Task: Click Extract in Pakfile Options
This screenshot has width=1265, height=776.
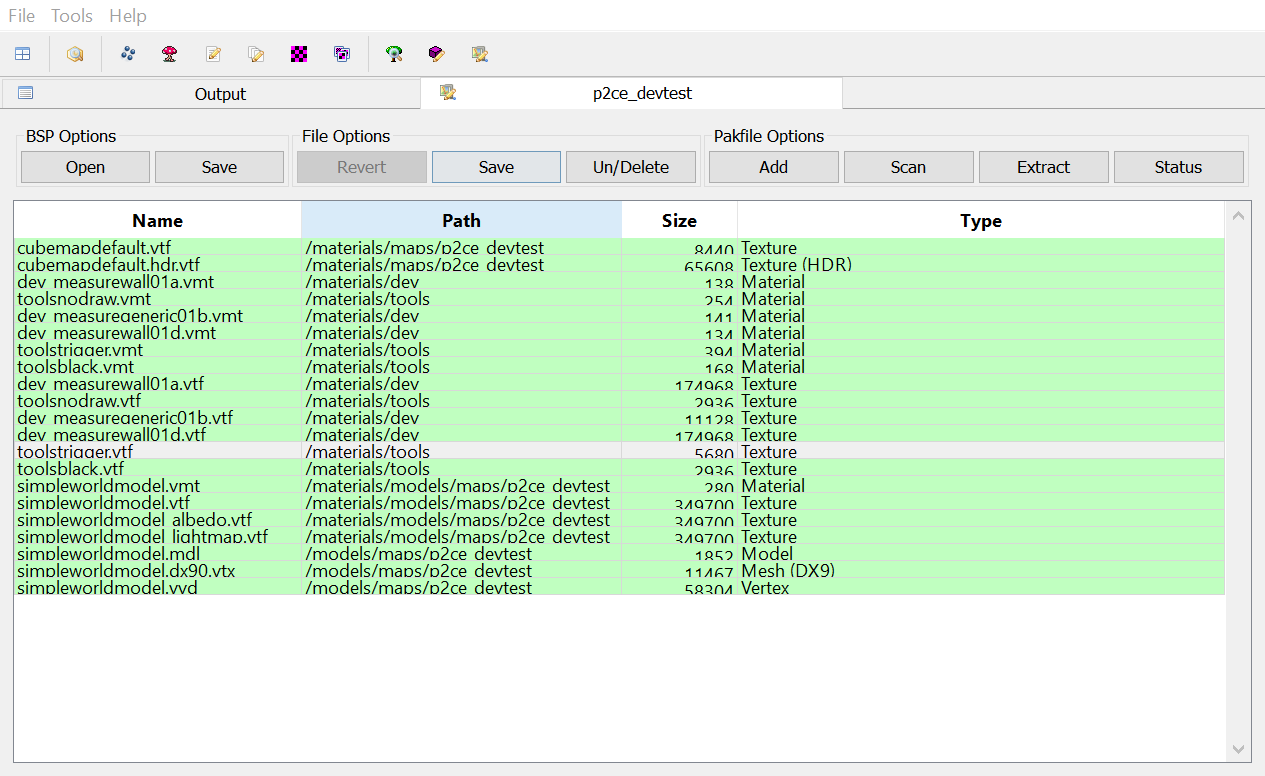Action: click(1043, 166)
